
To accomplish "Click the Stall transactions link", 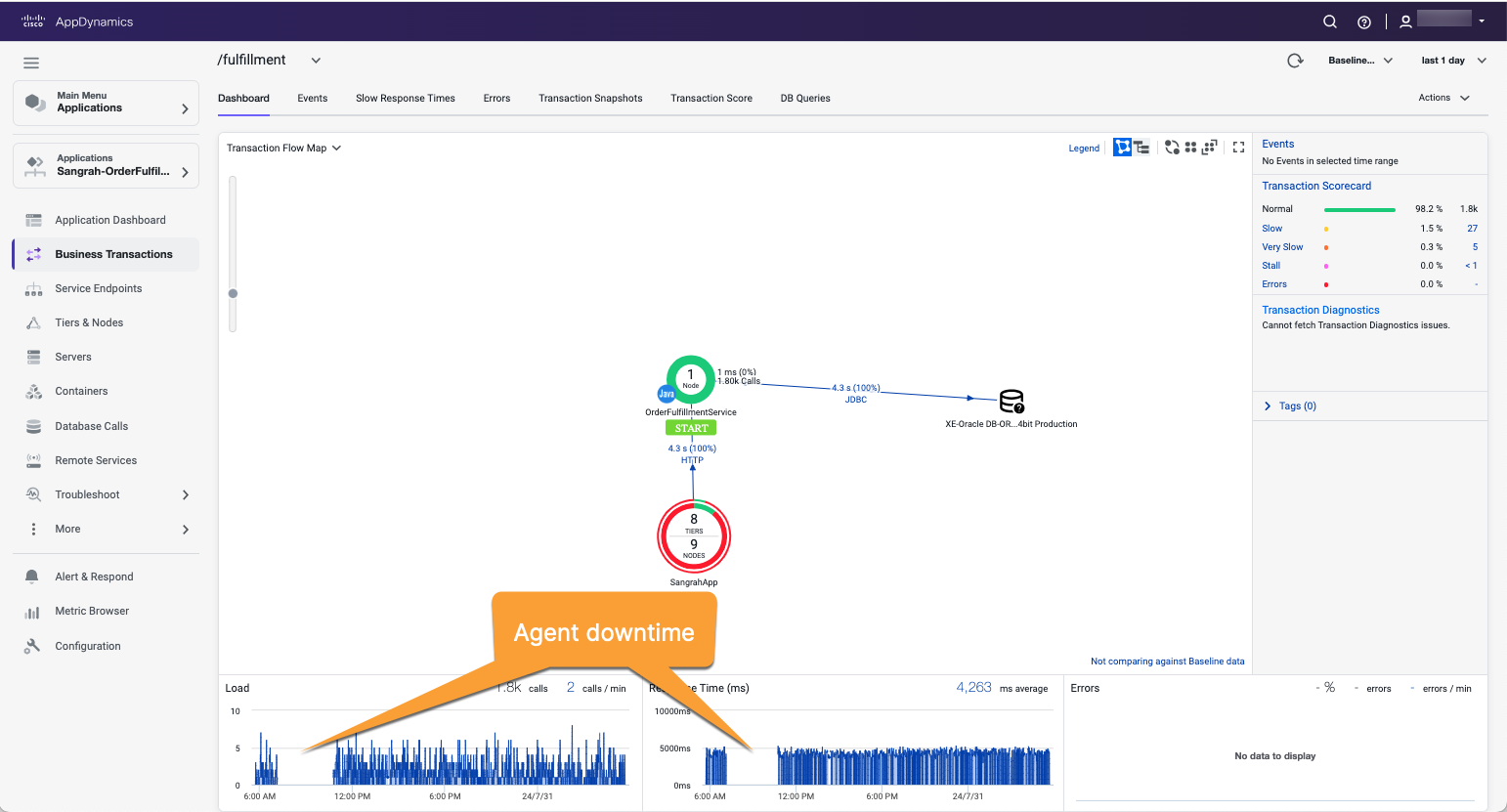I will (x=1270, y=266).
